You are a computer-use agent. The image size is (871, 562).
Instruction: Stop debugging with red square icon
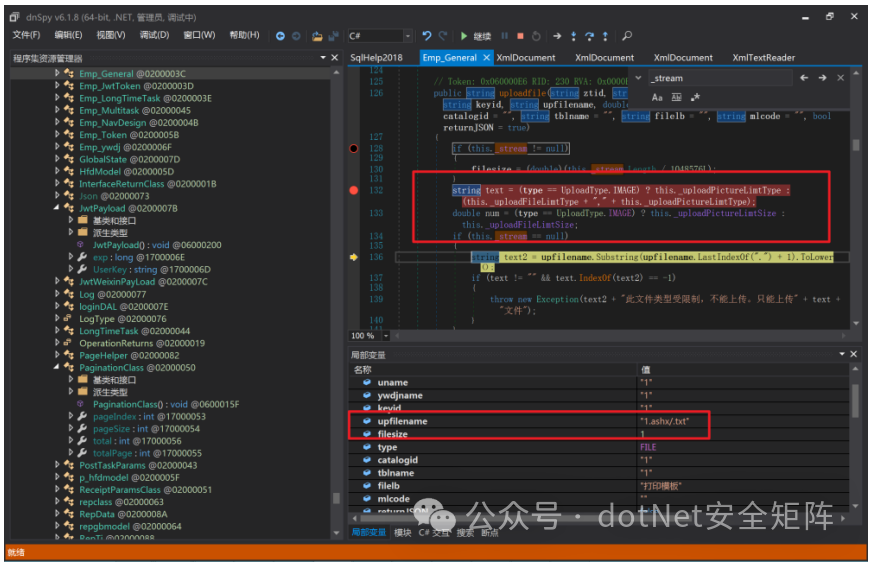(x=520, y=36)
